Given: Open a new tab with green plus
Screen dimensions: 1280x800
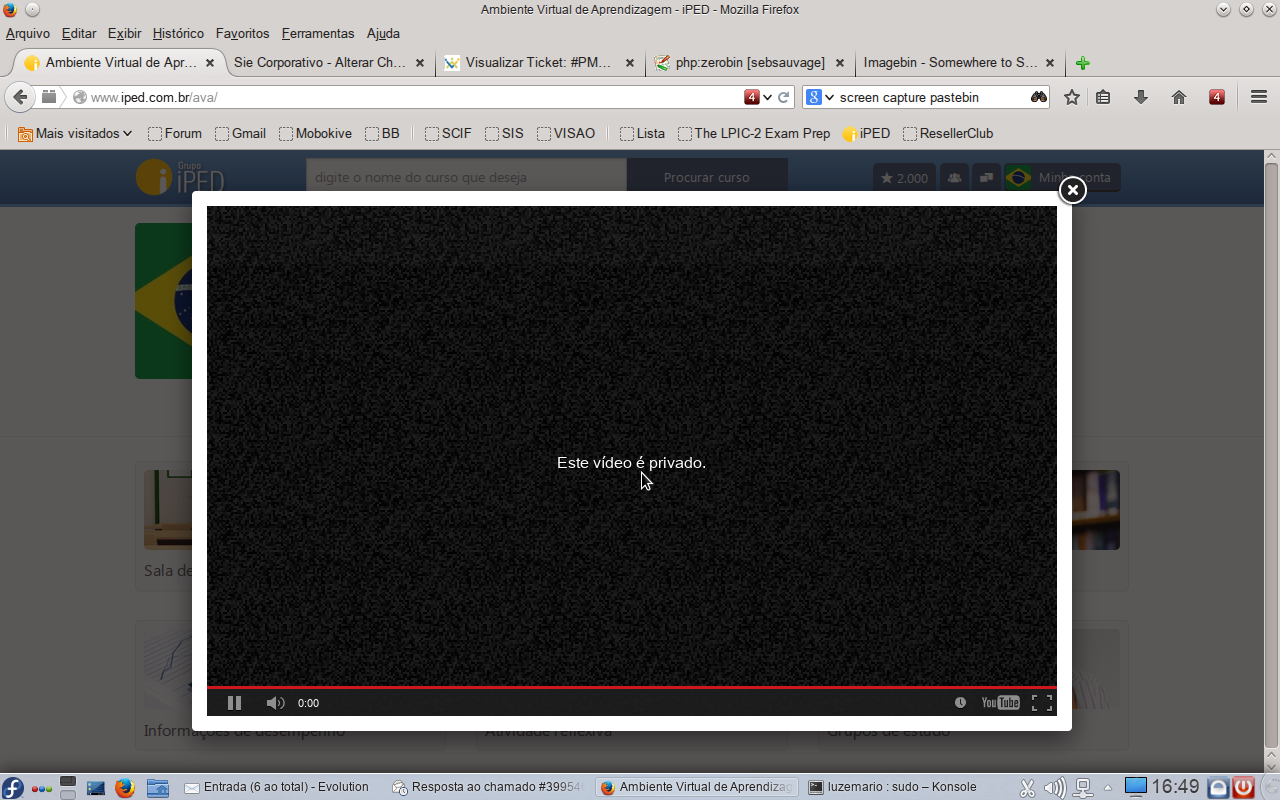Looking at the screenshot, I should 1083,63.
